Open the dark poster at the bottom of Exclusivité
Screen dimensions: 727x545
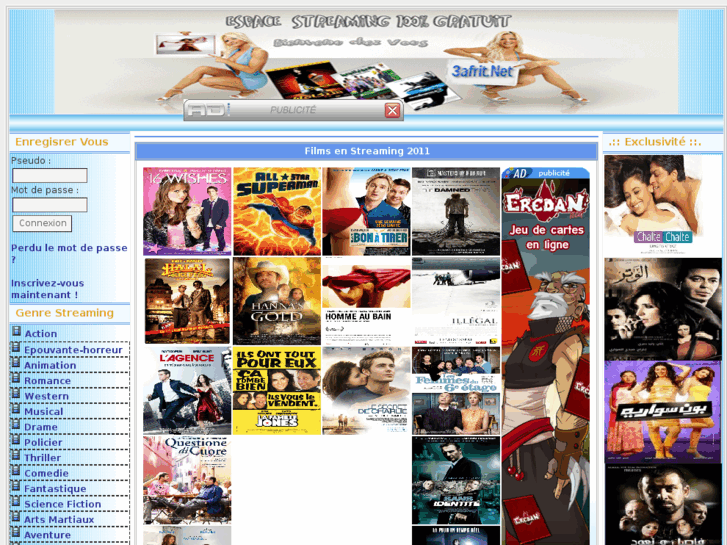point(663,505)
